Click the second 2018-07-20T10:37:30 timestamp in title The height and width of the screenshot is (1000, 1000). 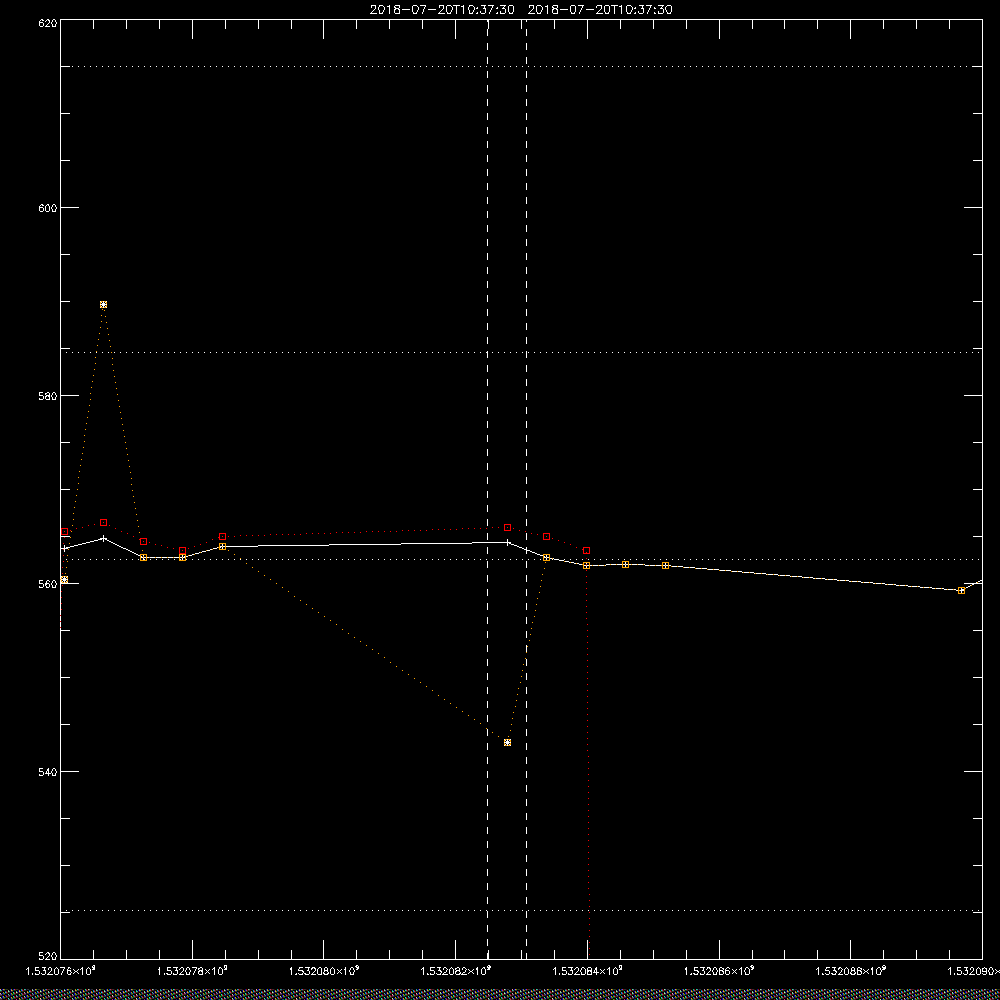(x=600, y=10)
